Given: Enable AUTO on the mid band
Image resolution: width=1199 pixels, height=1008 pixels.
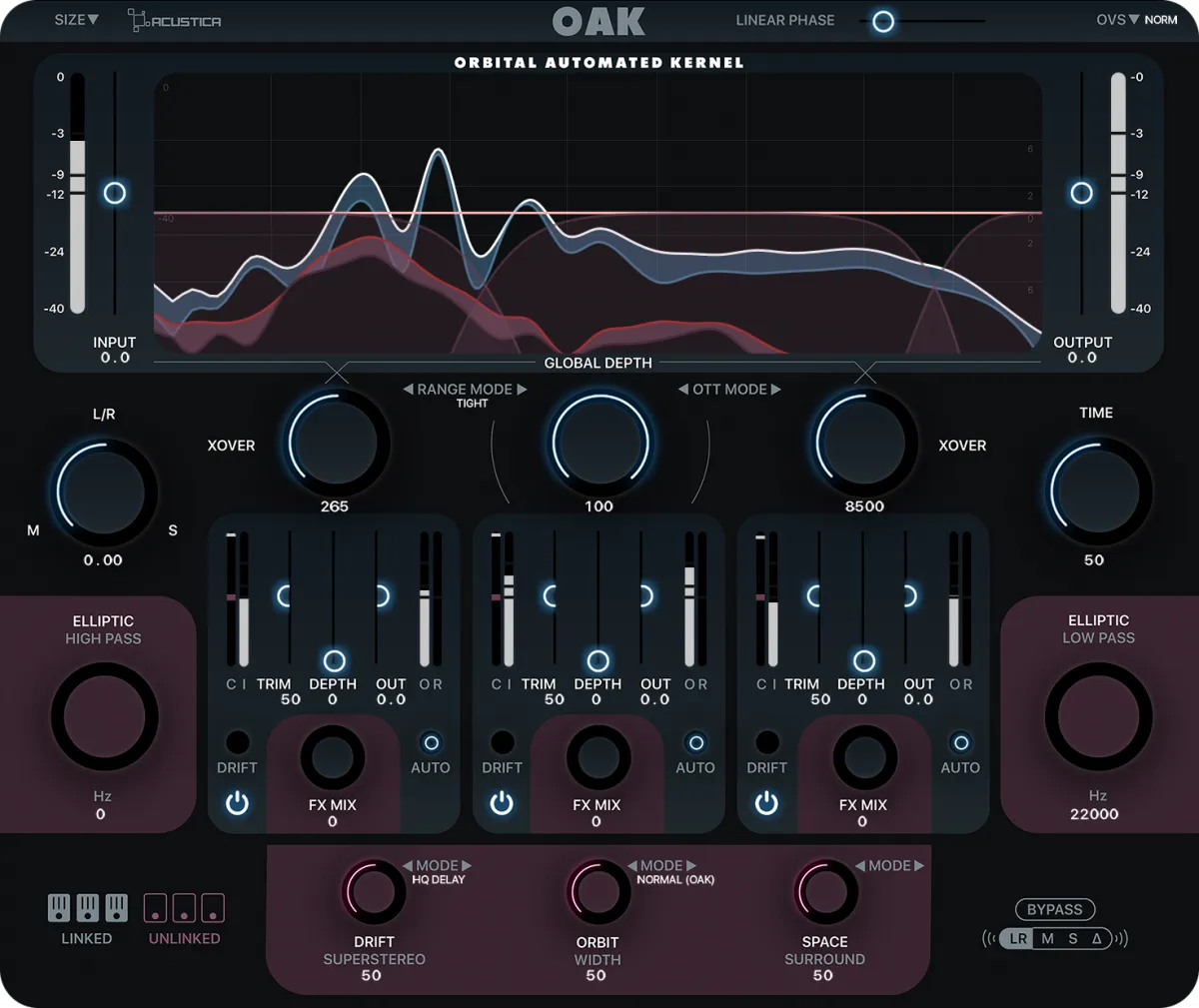Looking at the screenshot, I should click(x=695, y=742).
